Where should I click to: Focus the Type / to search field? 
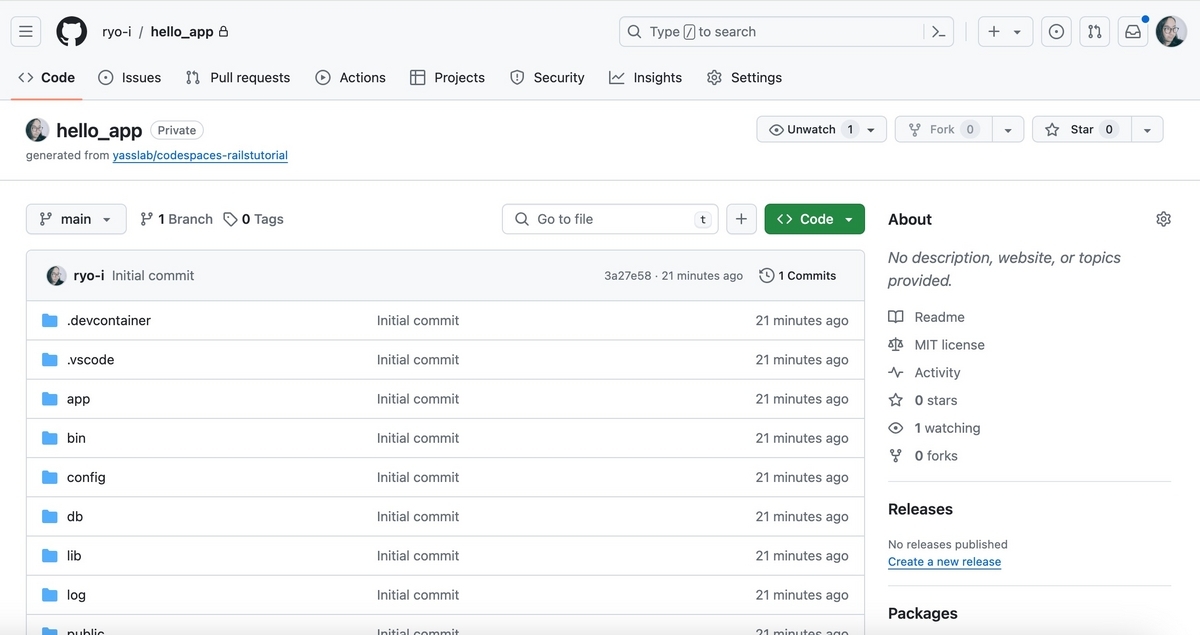tap(786, 32)
